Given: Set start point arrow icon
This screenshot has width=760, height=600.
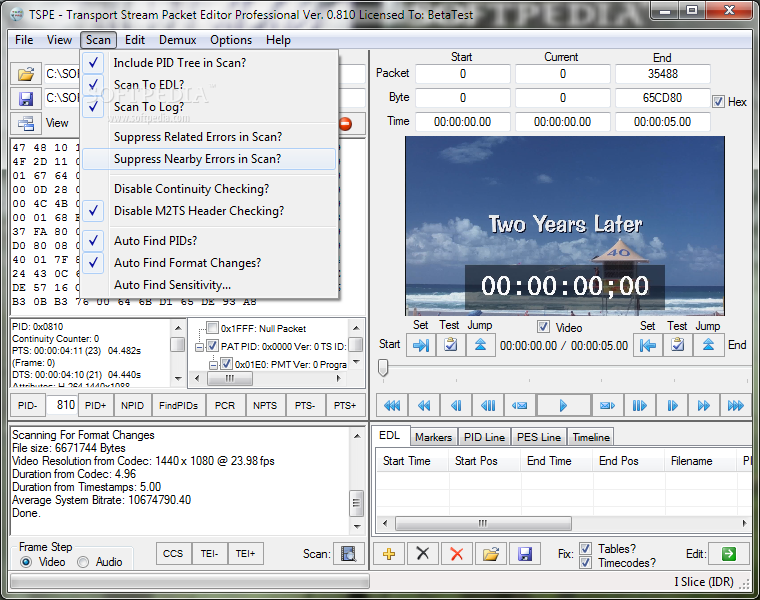Looking at the screenshot, I should (421, 345).
